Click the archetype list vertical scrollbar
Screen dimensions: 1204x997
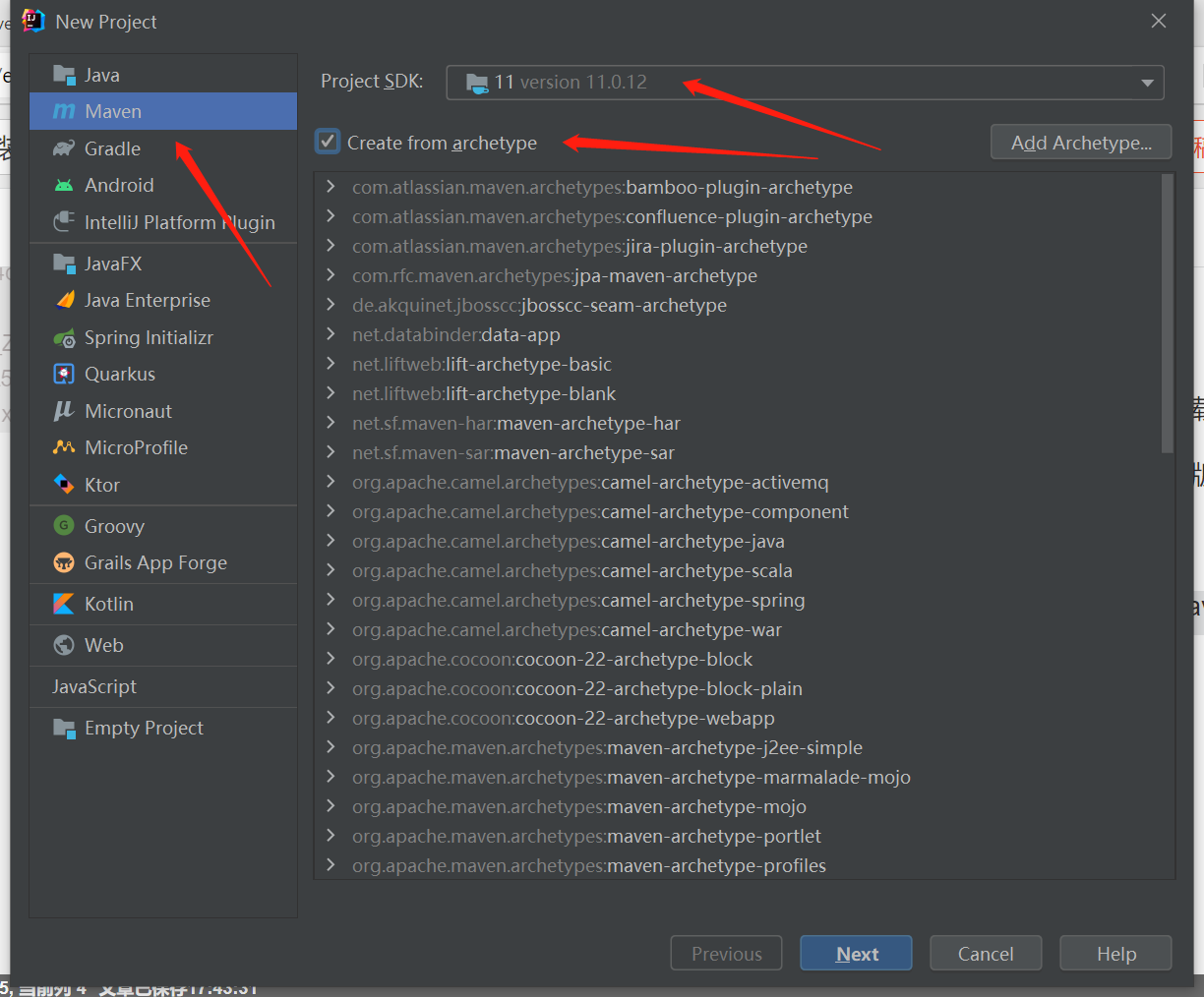tap(1168, 314)
